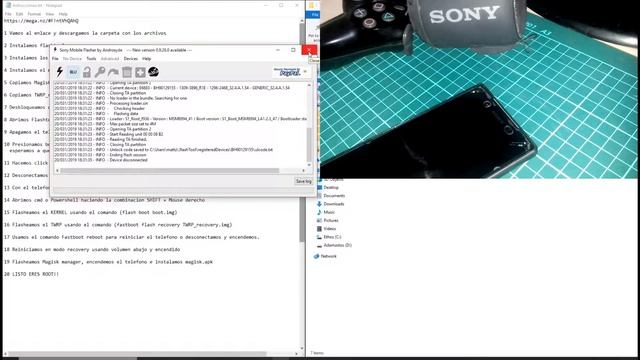Click the plus icon in Flashtool toolbar

(x=140, y=72)
